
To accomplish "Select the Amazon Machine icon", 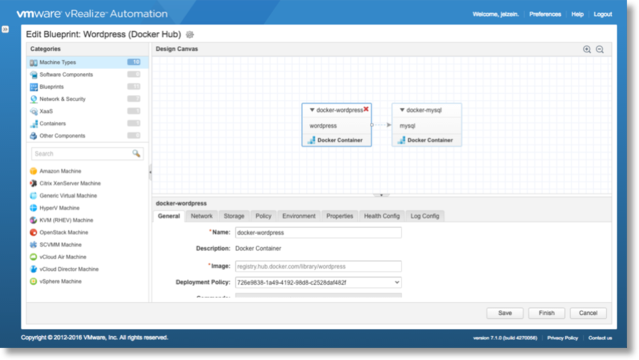I will 33,171.
